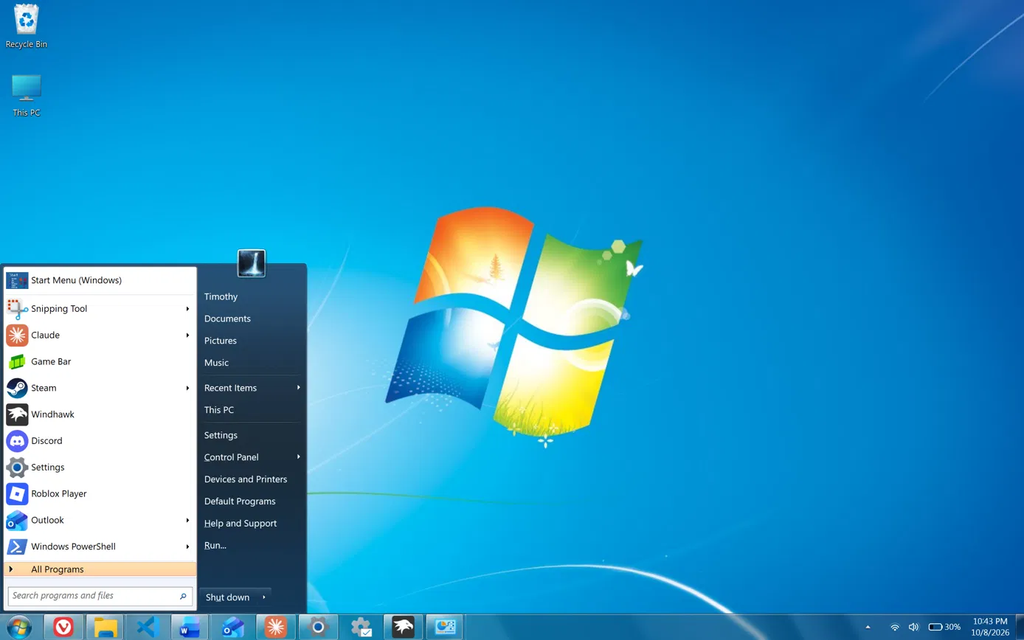The width and height of the screenshot is (1024, 640).
Task: Open the Wi-Fi network tray icon
Action: click(895, 627)
